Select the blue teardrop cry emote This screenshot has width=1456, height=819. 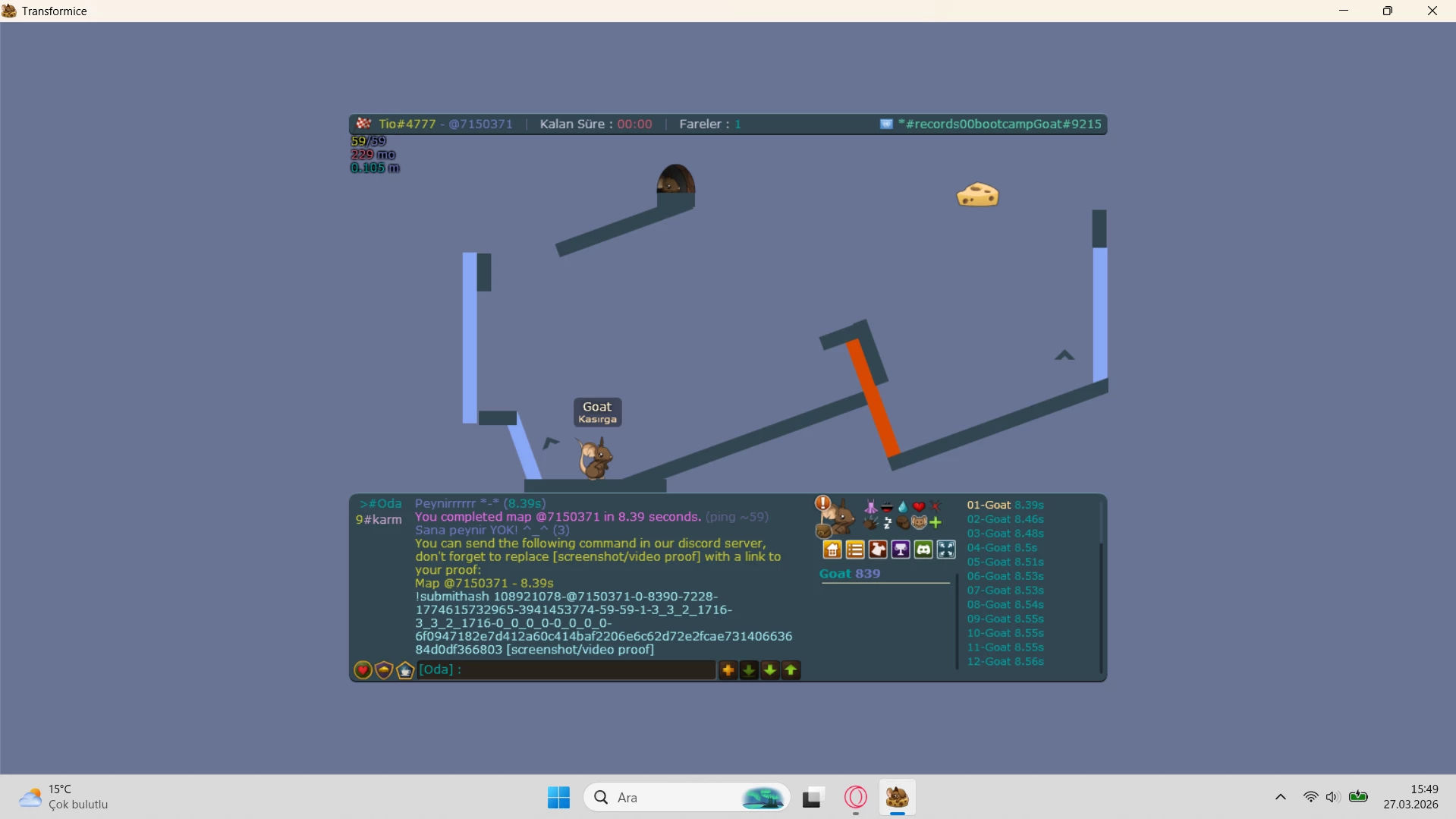[x=903, y=507]
